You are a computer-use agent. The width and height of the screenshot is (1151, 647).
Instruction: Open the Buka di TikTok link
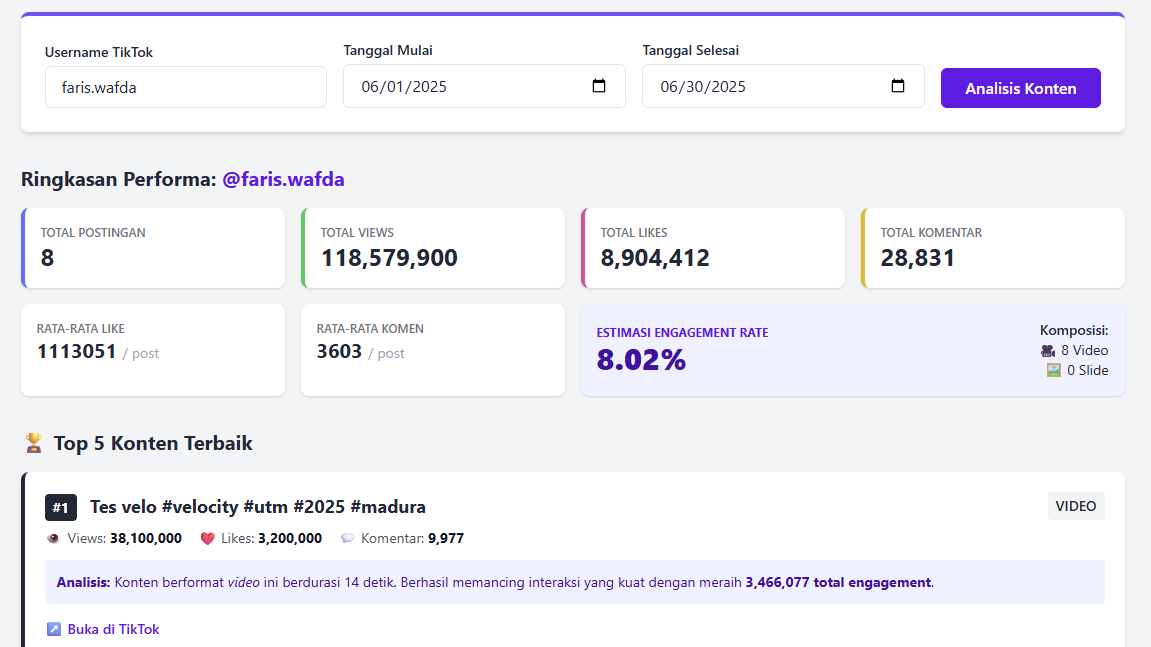pyautogui.click(x=113, y=629)
